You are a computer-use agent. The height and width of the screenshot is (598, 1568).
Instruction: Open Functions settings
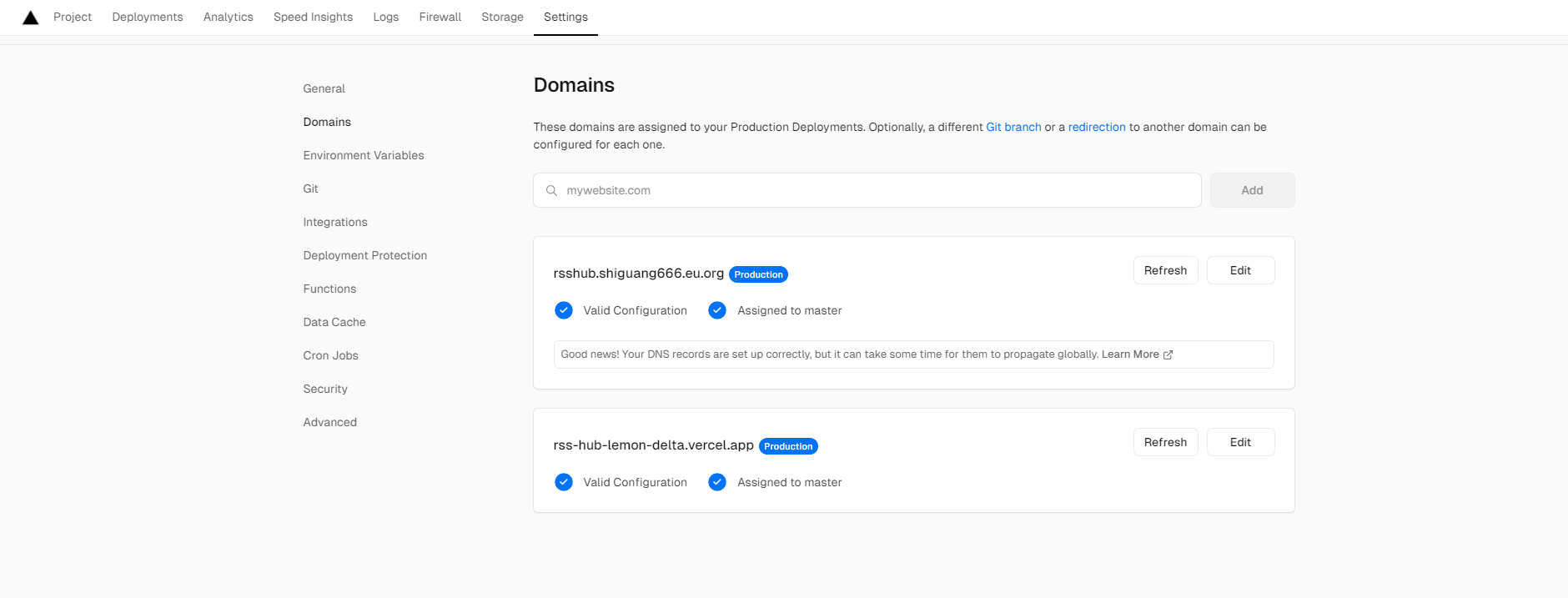click(329, 289)
